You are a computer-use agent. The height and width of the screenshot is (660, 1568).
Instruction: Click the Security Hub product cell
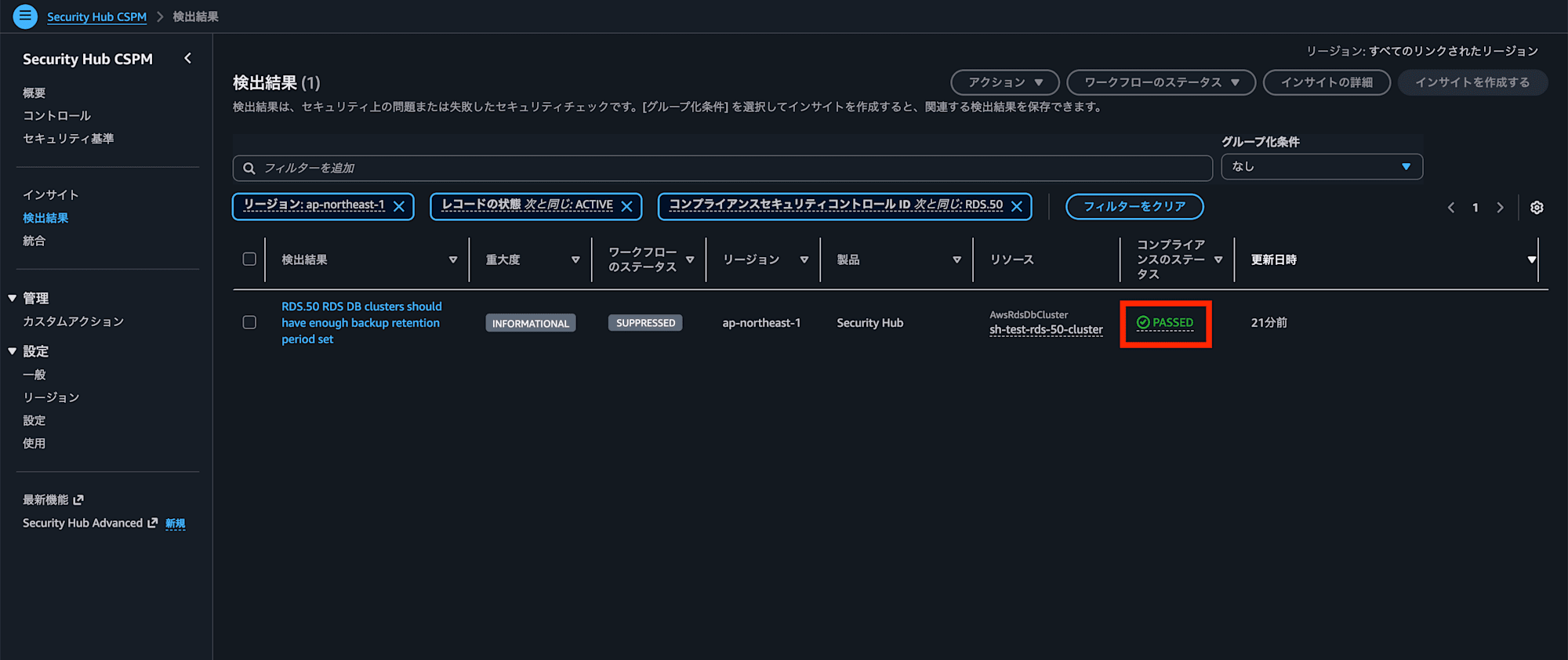(x=869, y=323)
